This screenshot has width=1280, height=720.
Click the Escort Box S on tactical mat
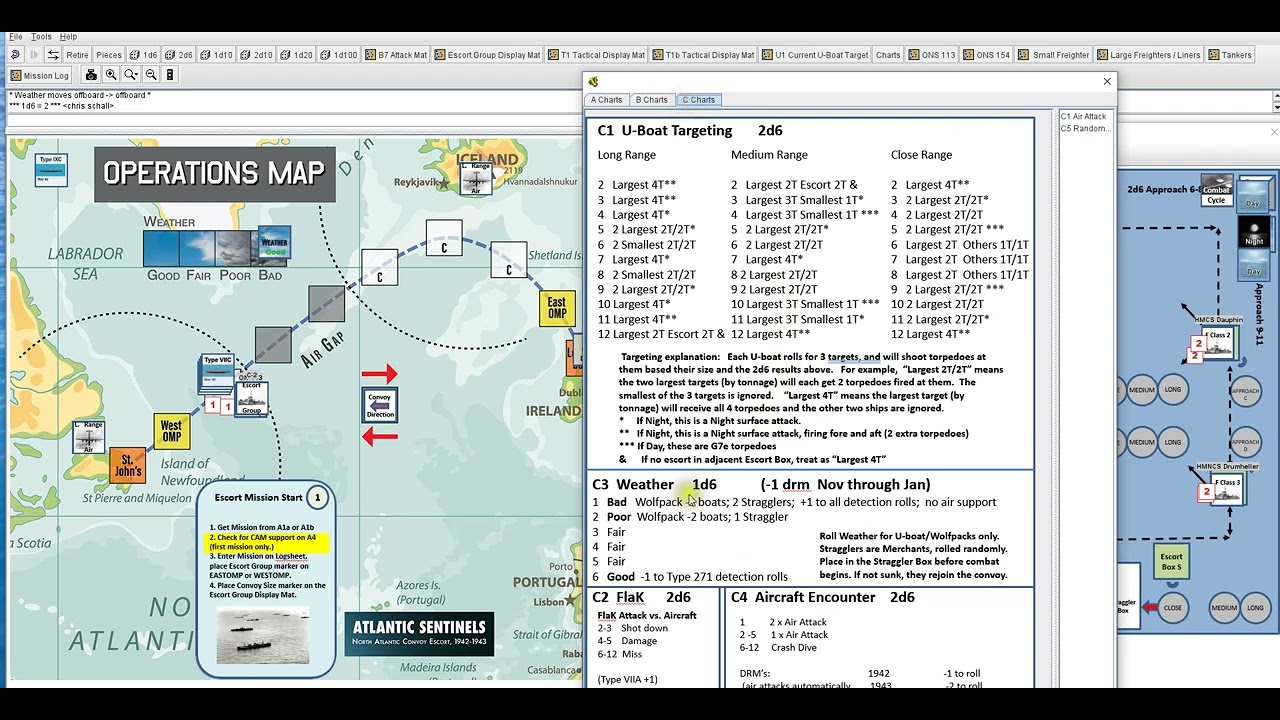[1171, 562]
